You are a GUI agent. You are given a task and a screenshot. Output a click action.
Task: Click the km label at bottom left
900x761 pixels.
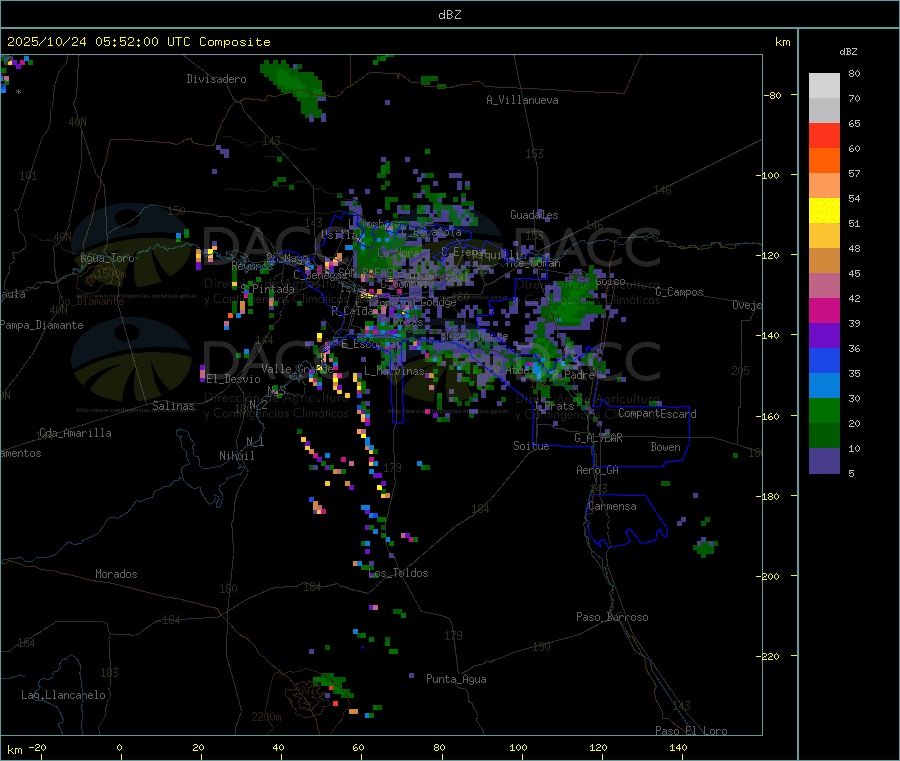point(15,750)
